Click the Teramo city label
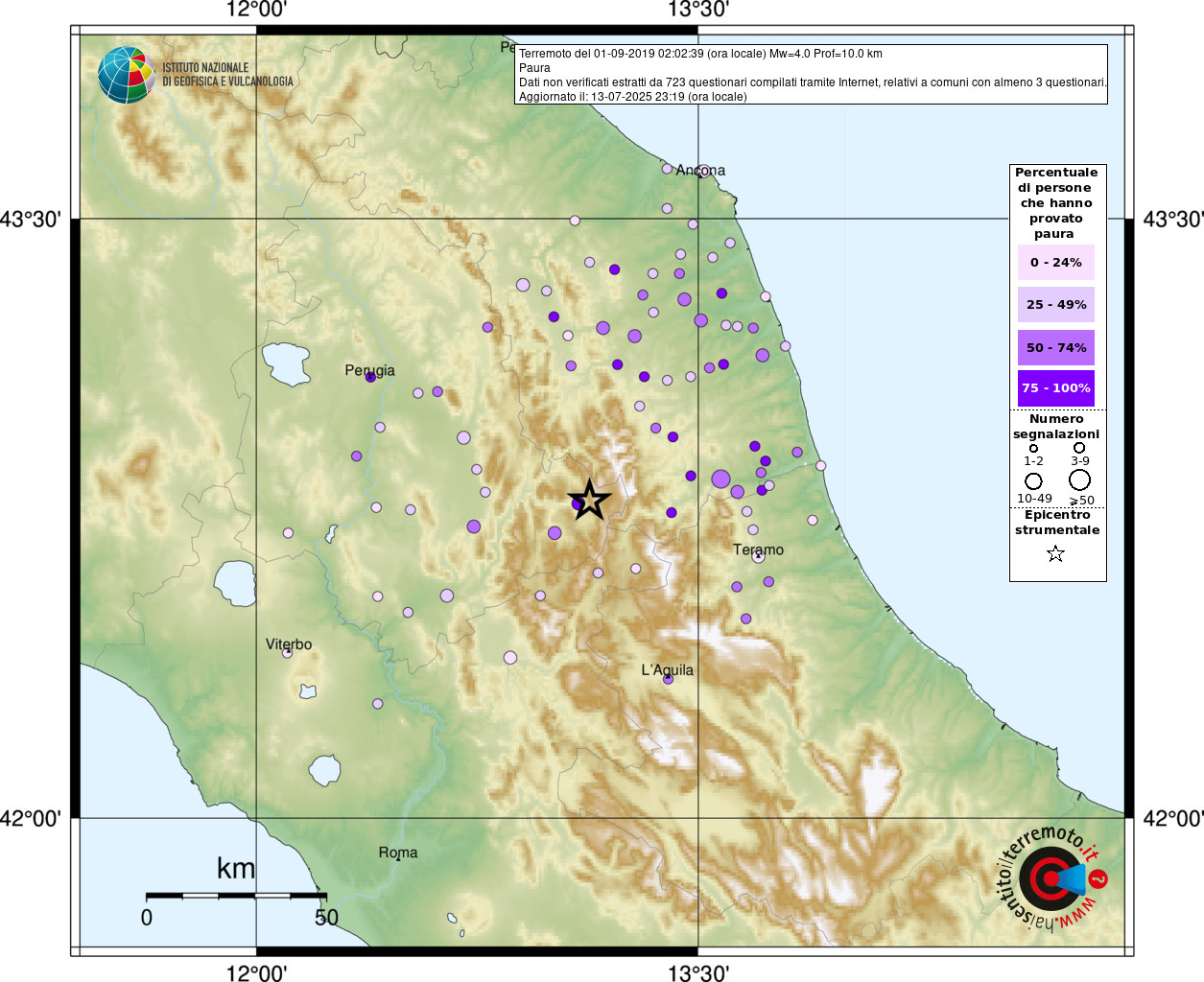The height and width of the screenshot is (982, 1204). pyautogui.click(x=758, y=549)
